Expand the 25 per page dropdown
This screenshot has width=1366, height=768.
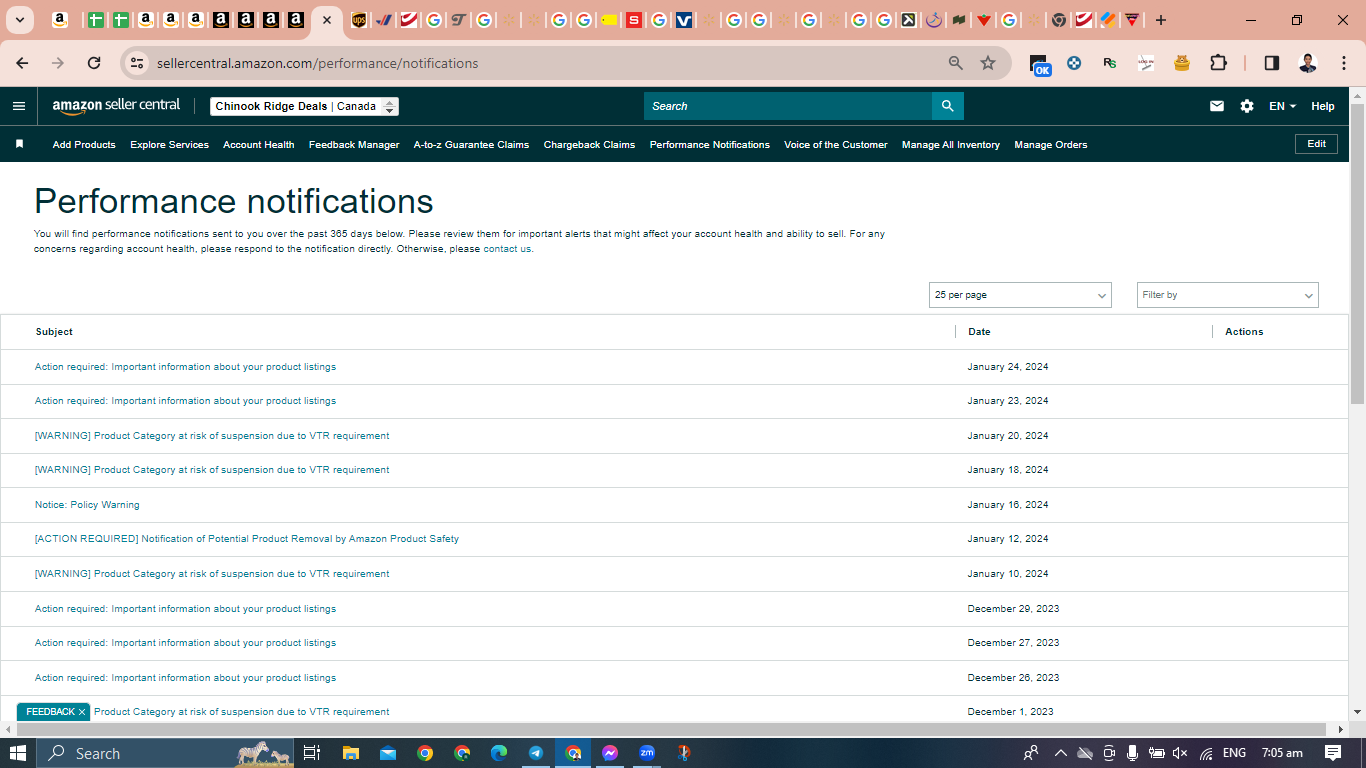tap(1020, 295)
